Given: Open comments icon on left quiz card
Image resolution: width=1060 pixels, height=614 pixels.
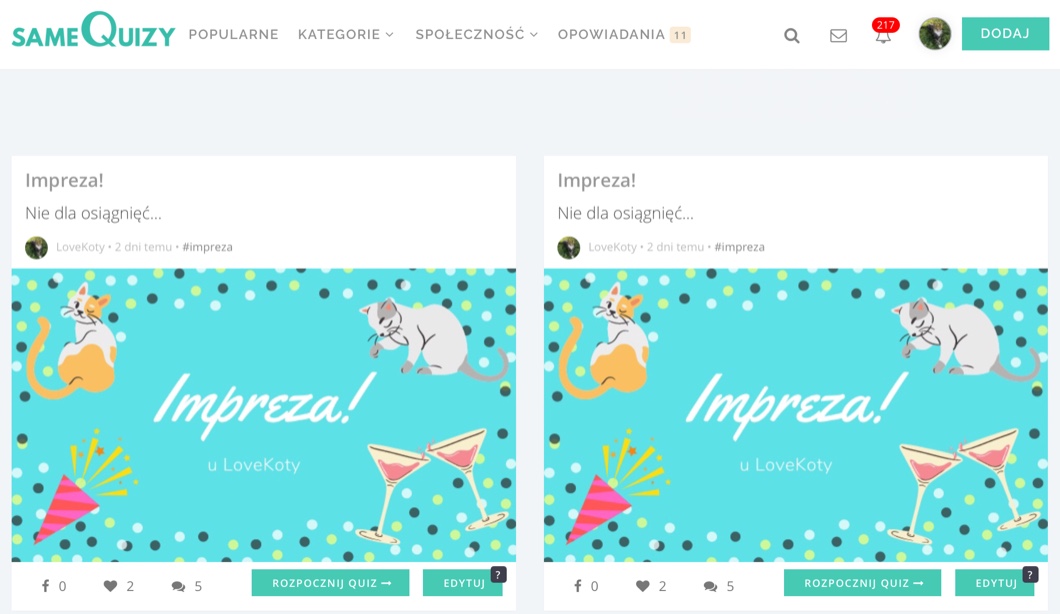Looking at the screenshot, I should 178,586.
